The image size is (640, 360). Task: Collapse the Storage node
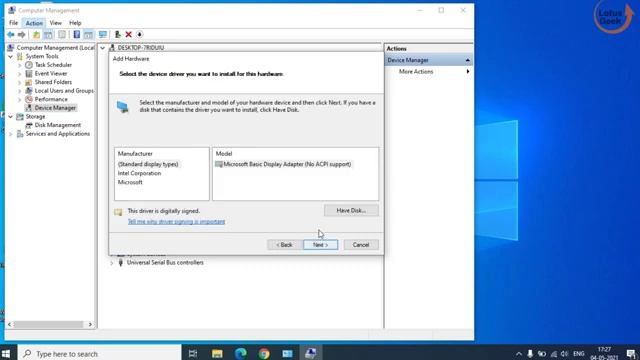(x=11, y=117)
